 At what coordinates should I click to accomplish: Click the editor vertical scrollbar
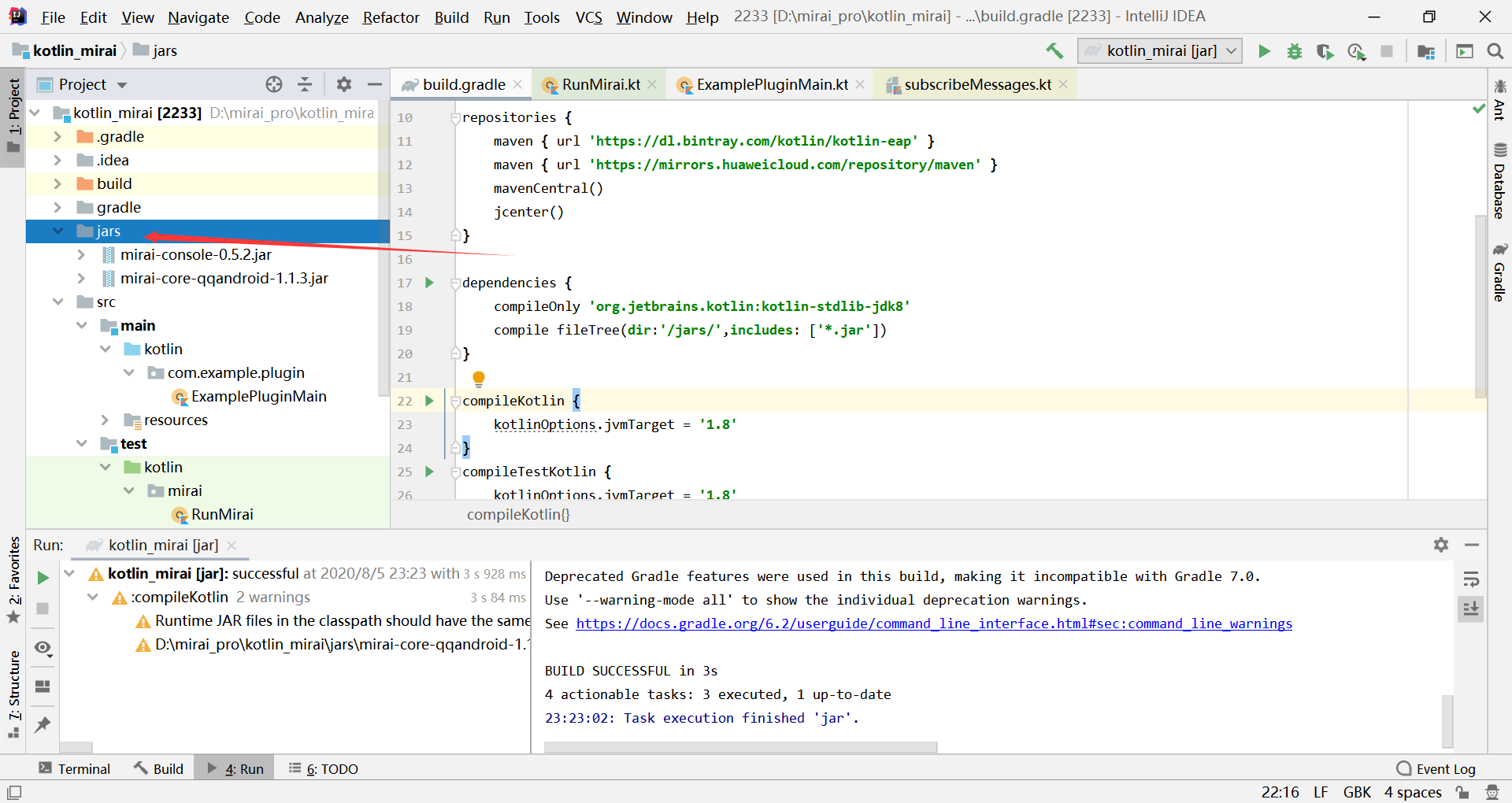[x=1480, y=305]
